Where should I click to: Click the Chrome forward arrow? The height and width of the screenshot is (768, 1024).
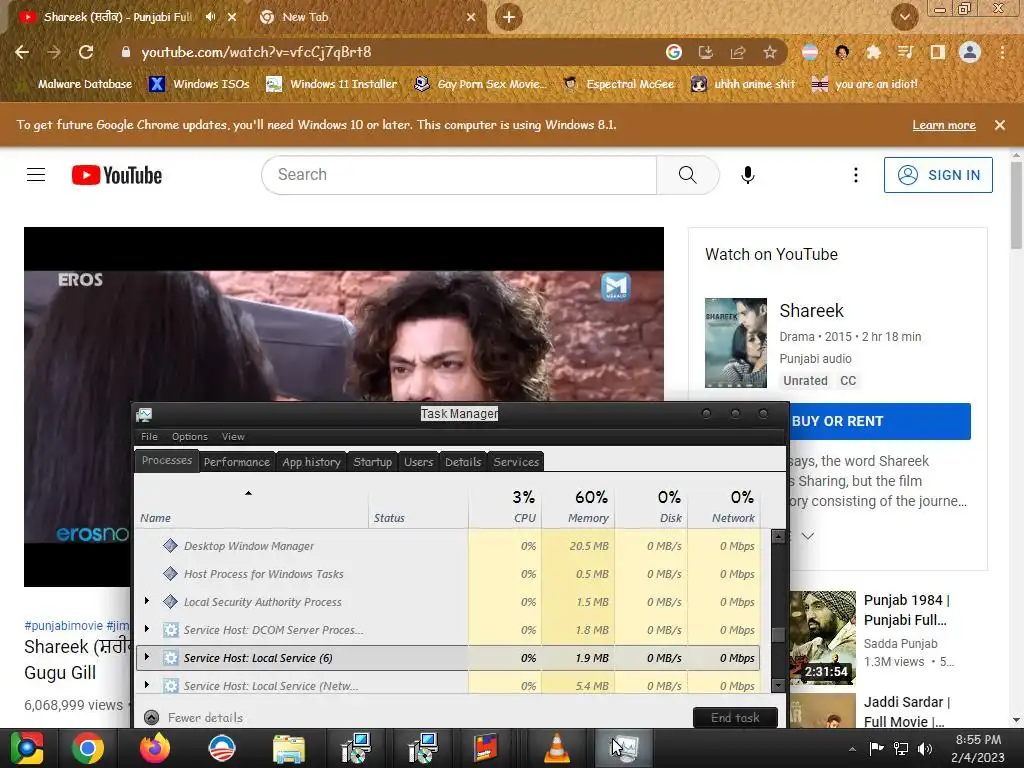[x=54, y=52]
